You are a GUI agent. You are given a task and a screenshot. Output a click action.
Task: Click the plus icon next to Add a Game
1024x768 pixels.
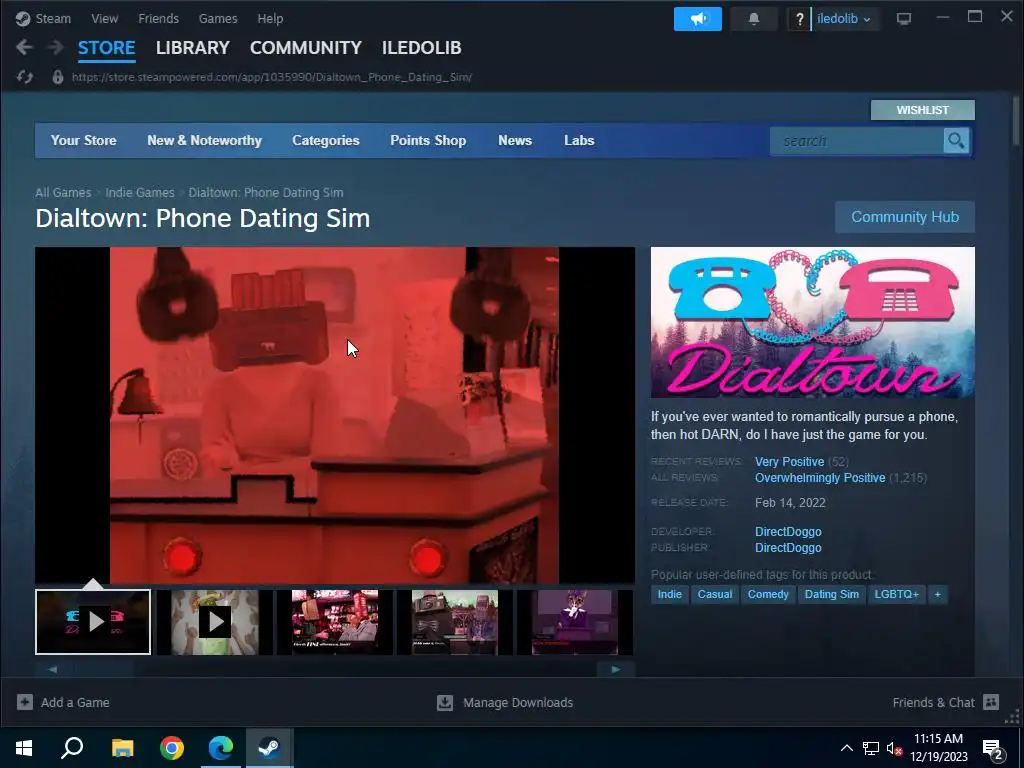pyautogui.click(x=25, y=702)
